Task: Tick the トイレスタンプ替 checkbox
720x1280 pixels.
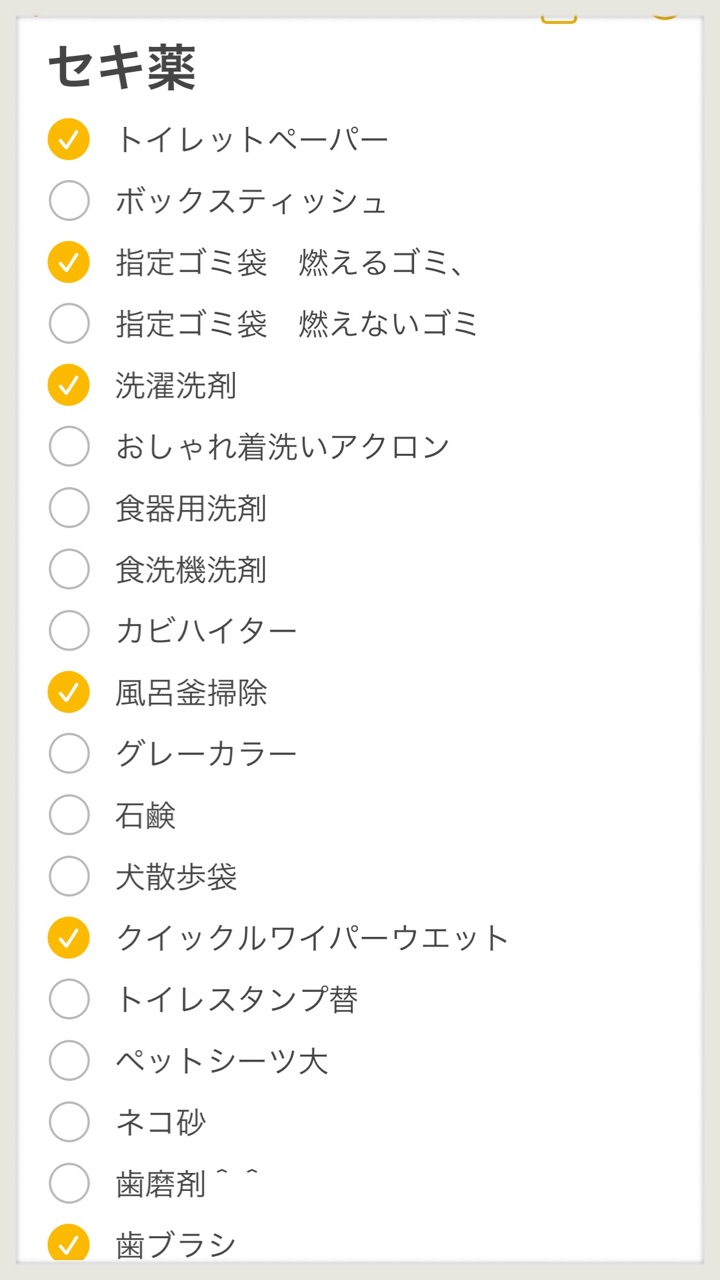Action: tap(69, 998)
